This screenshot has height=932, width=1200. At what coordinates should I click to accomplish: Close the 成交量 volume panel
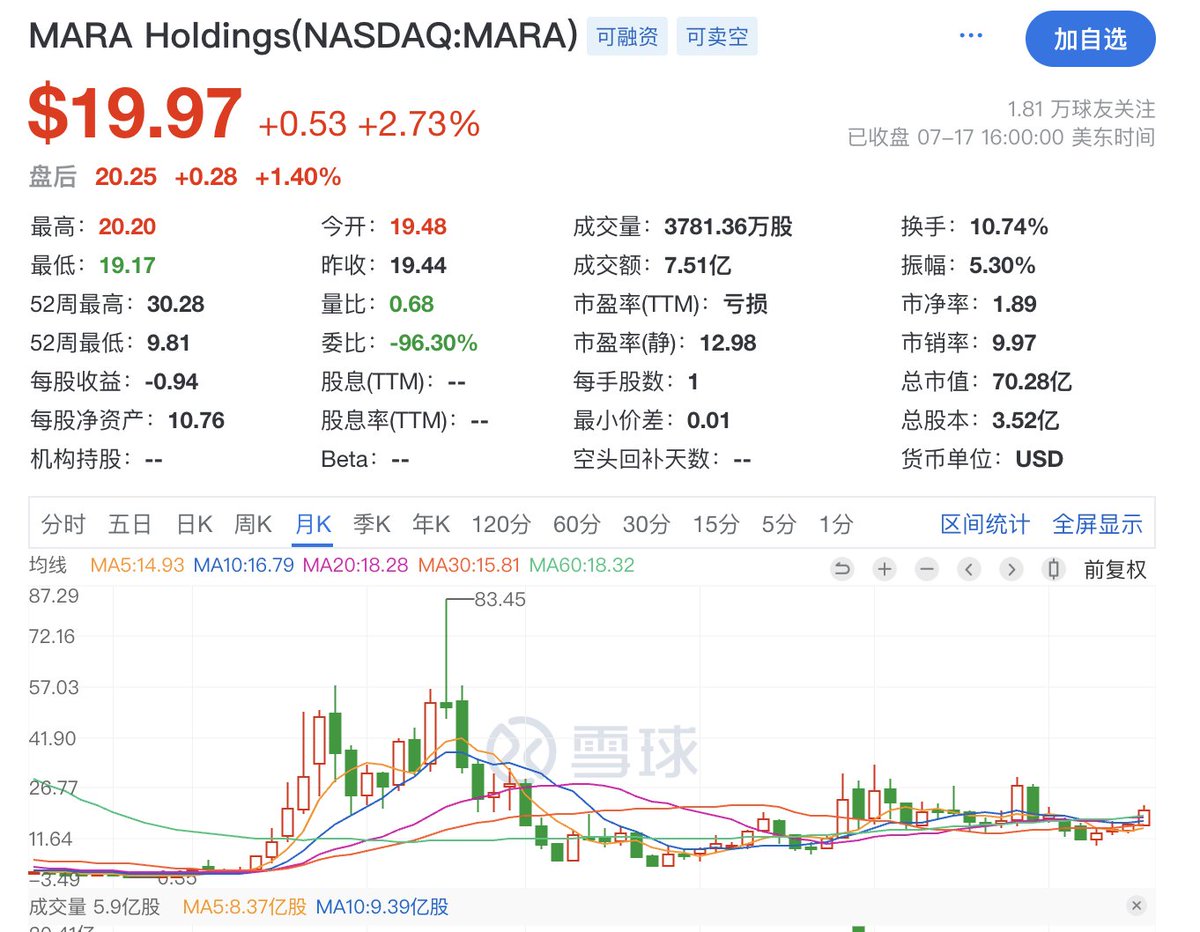pyautogui.click(x=1137, y=906)
